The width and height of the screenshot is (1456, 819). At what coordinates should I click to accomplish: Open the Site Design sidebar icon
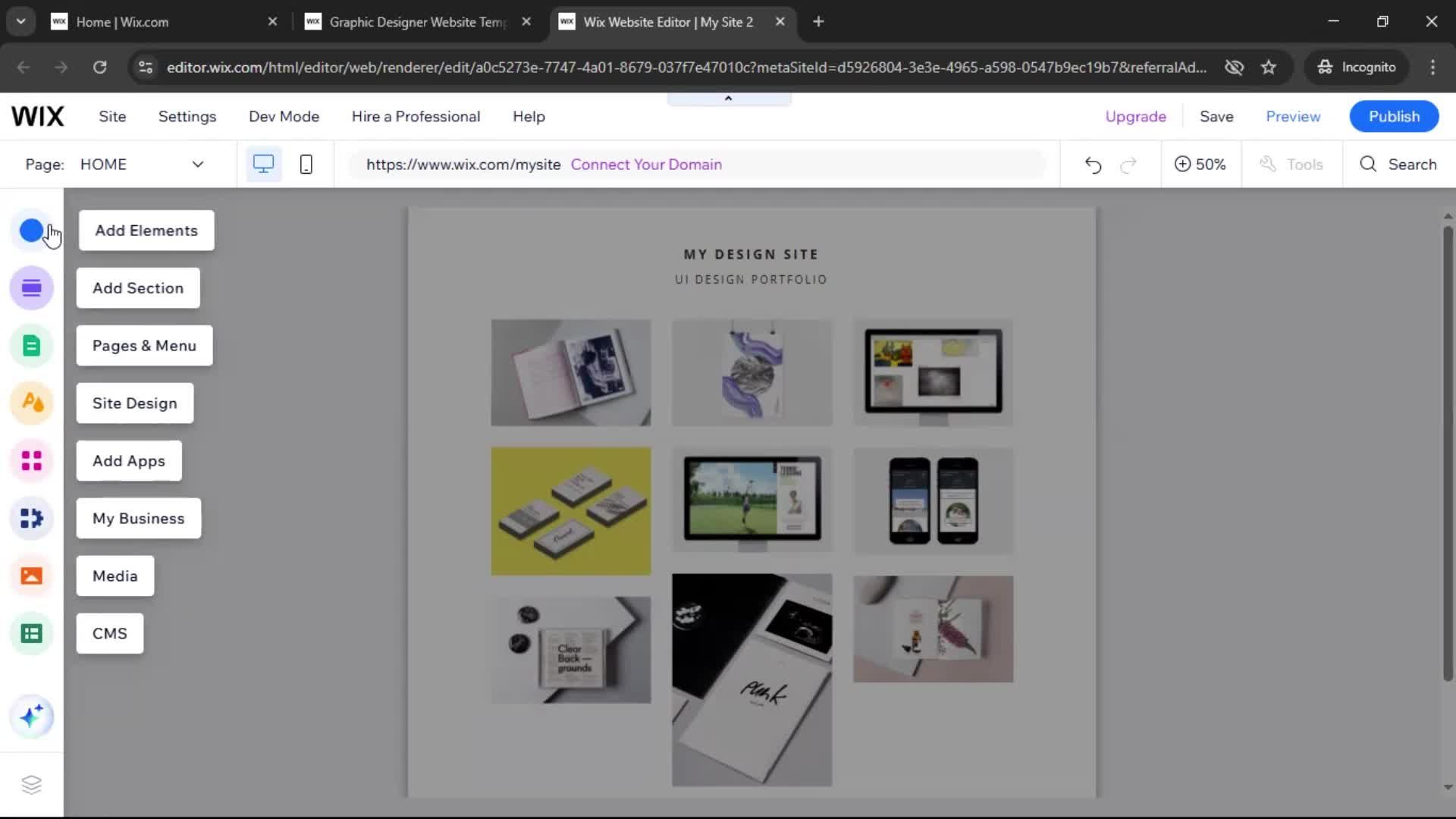(31, 403)
